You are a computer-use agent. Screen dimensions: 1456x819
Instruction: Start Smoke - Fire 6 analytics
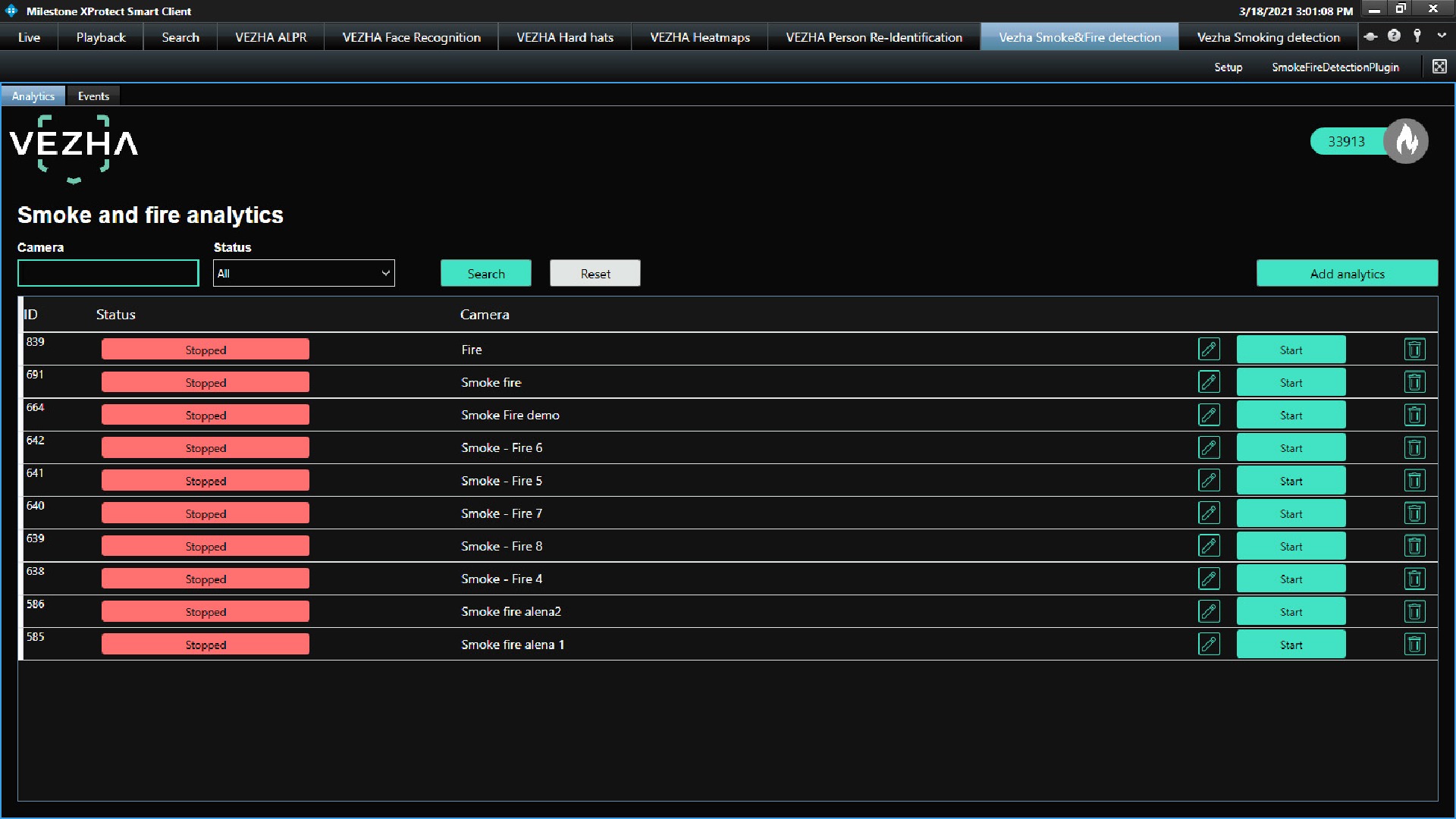click(x=1291, y=447)
